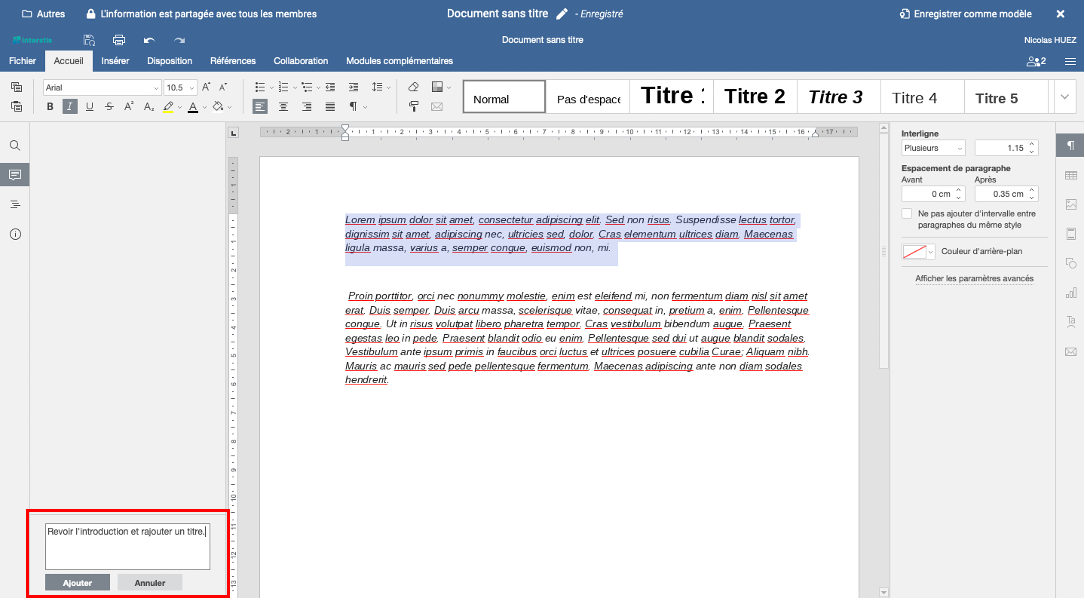Click Ajouter to add the comment
Screen dimensions: 1085x601
pos(78,583)
